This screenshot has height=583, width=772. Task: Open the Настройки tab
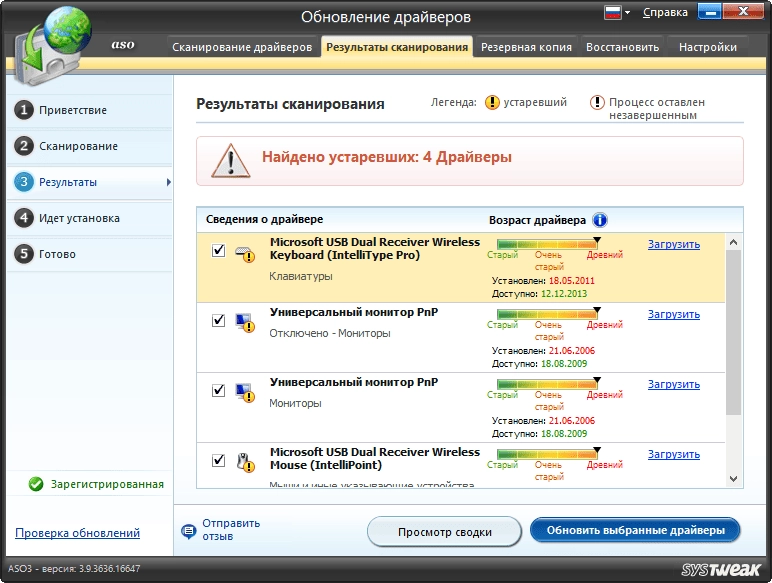[x=708, y=47]
